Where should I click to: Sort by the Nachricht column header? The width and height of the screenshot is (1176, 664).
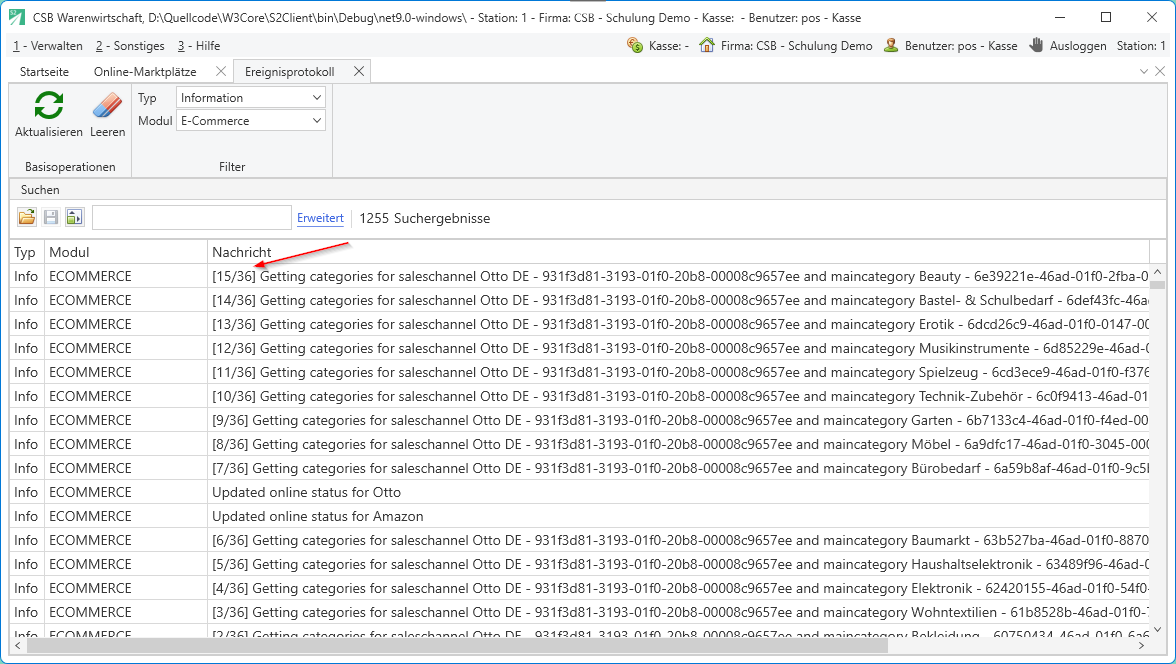pyautogui.click(x=679, y=252)
